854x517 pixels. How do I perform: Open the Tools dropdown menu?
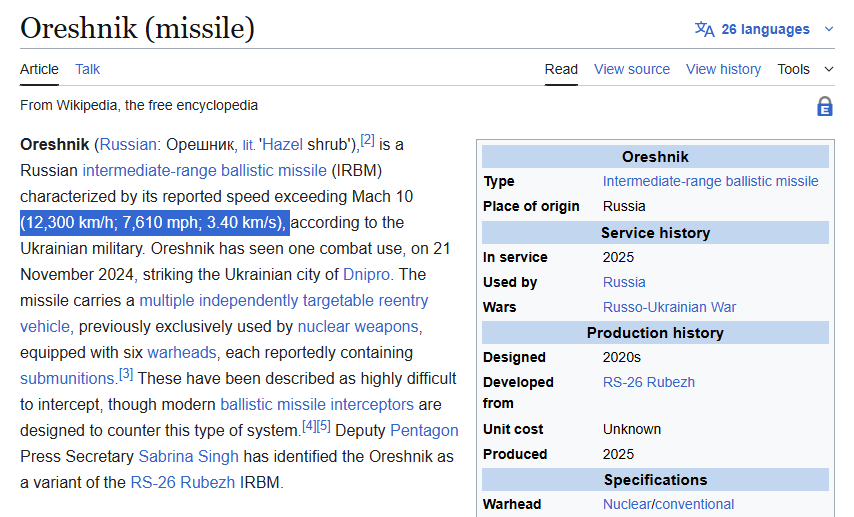coord(805,69)
